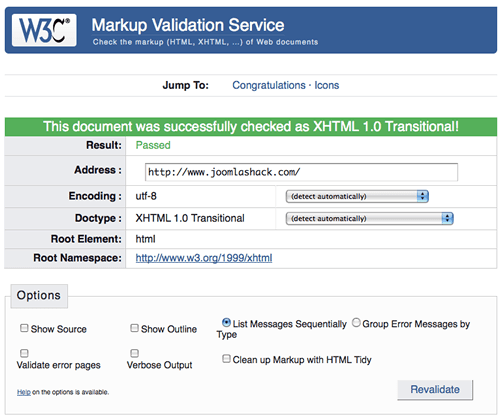
Task: Select List Messages Sequentially radio button
Action: point(226,323)
